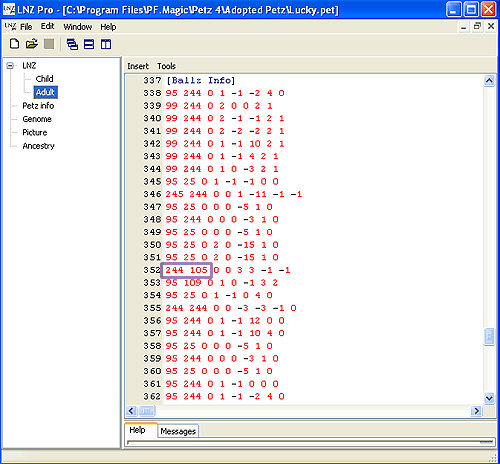Click line 356 text '95 244 0 1 -1 12 0 0'
Viewport: 500px width, 464px height.
click(225, 320)
